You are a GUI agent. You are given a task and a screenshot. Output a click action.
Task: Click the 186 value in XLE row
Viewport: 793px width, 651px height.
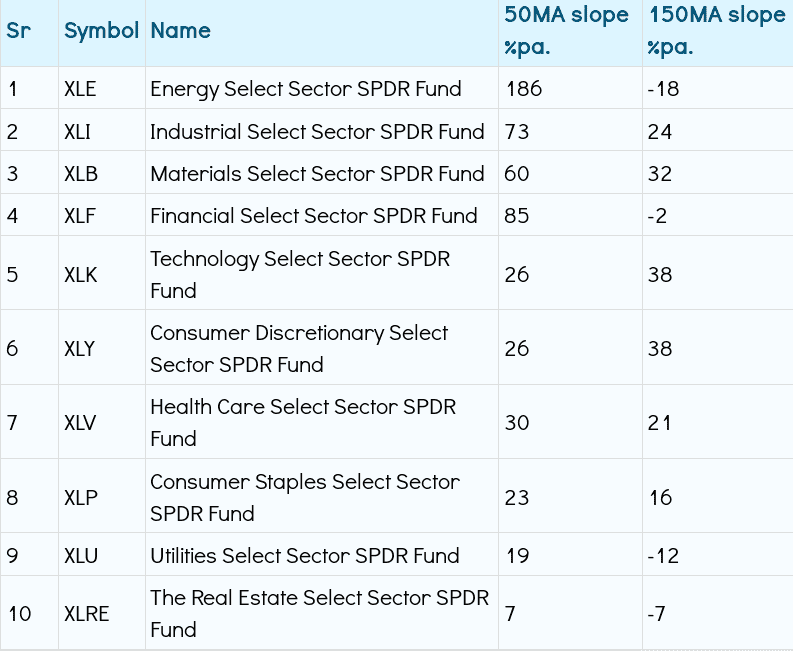coord(523,89)
